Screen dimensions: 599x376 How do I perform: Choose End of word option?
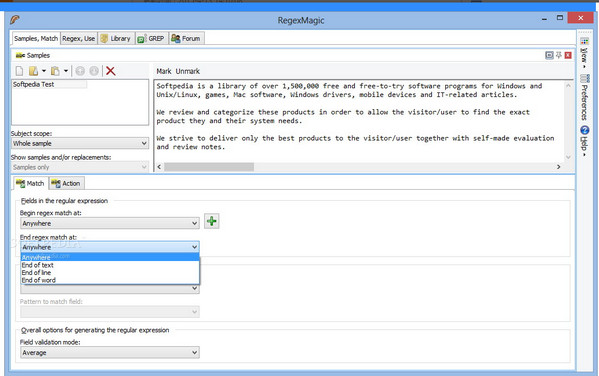(x=110, y=280)
